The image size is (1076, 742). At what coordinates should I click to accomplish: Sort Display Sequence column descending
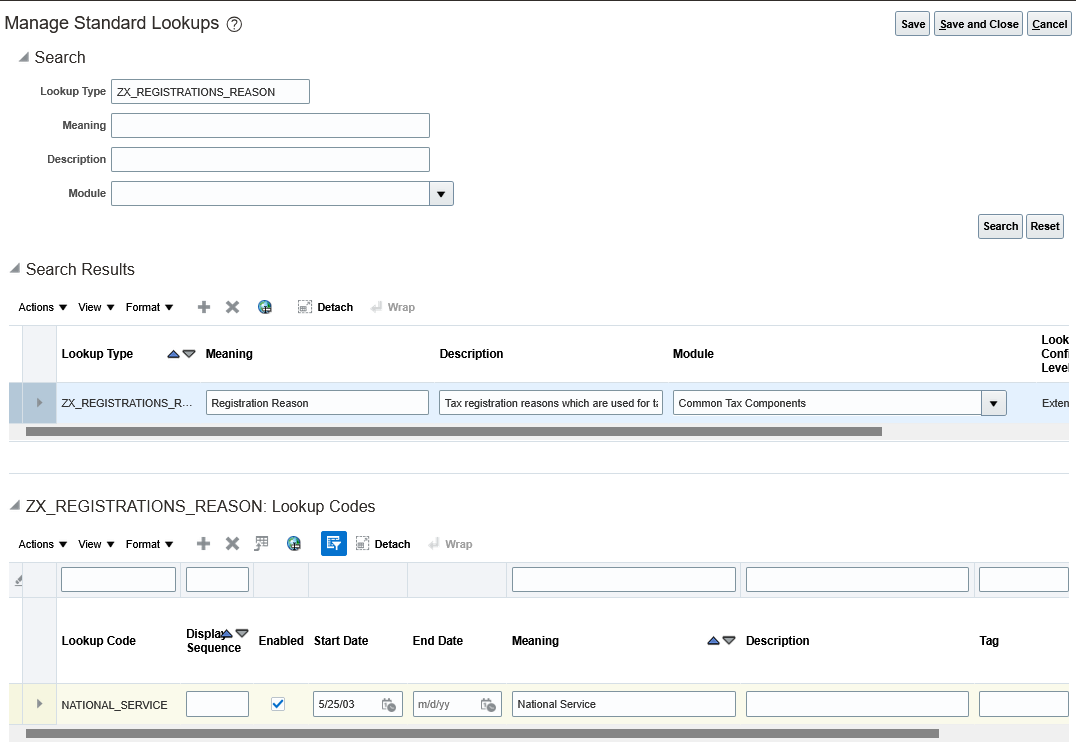242,633
